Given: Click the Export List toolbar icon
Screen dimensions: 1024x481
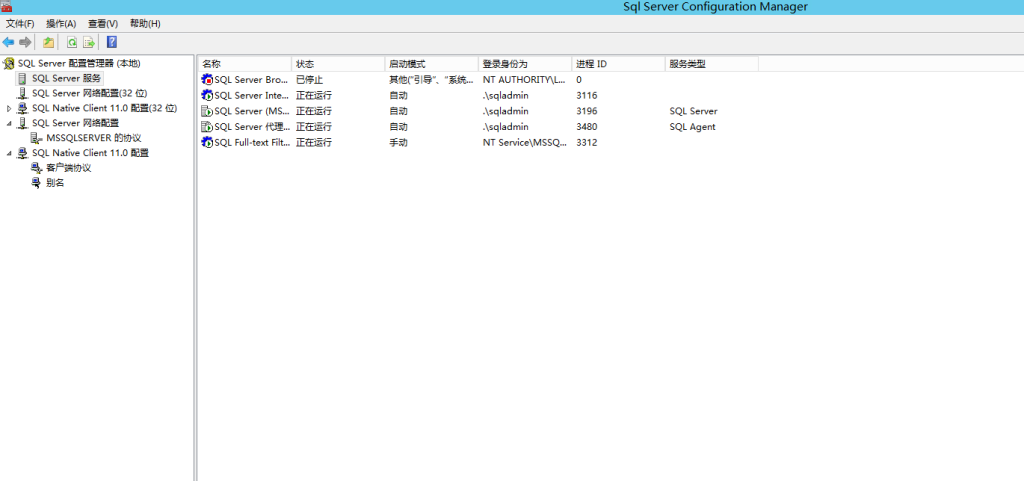Looking at the screenshot, I should click(x=89, y=42).
